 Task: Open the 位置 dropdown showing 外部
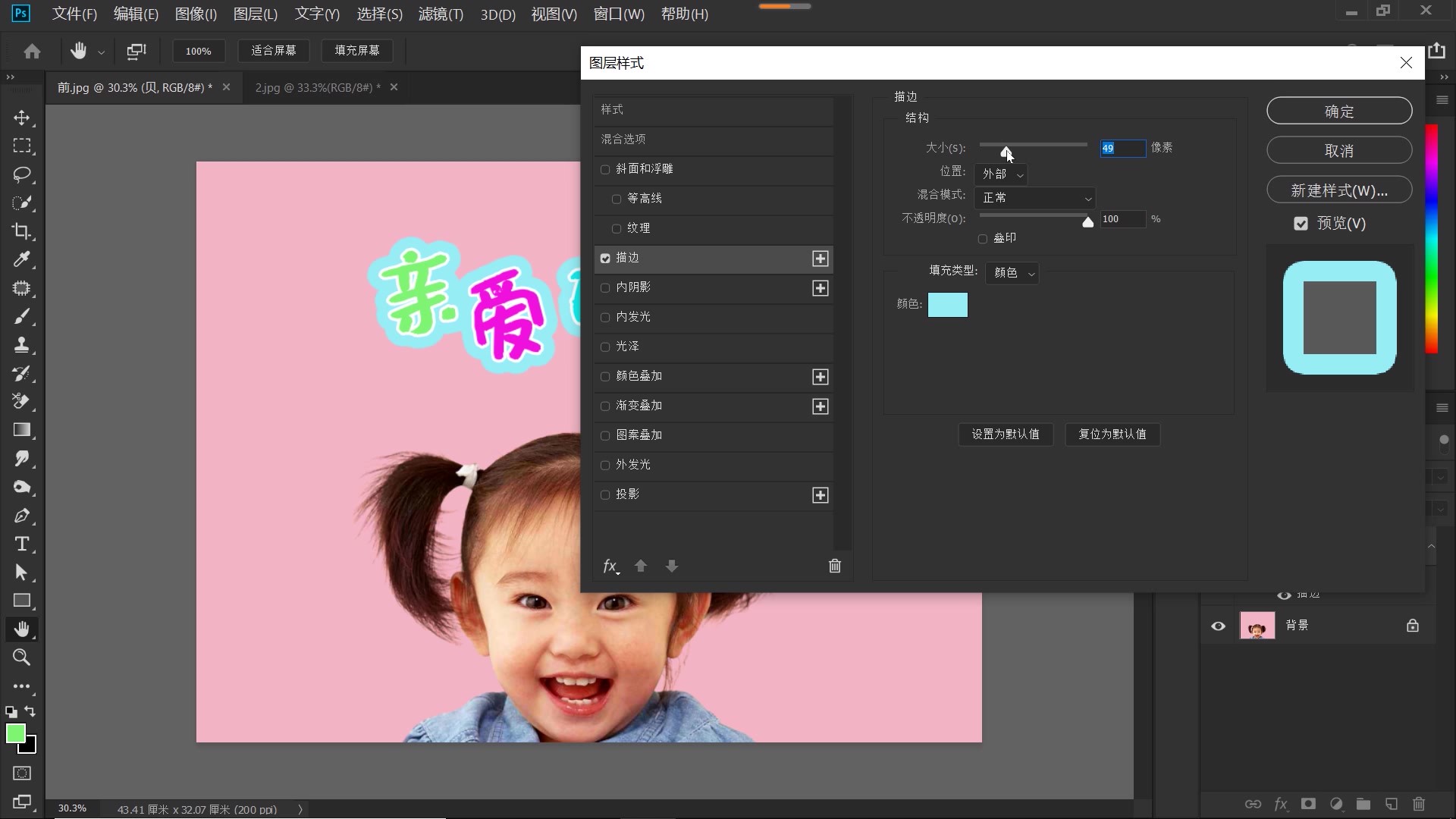click(999, 174)
